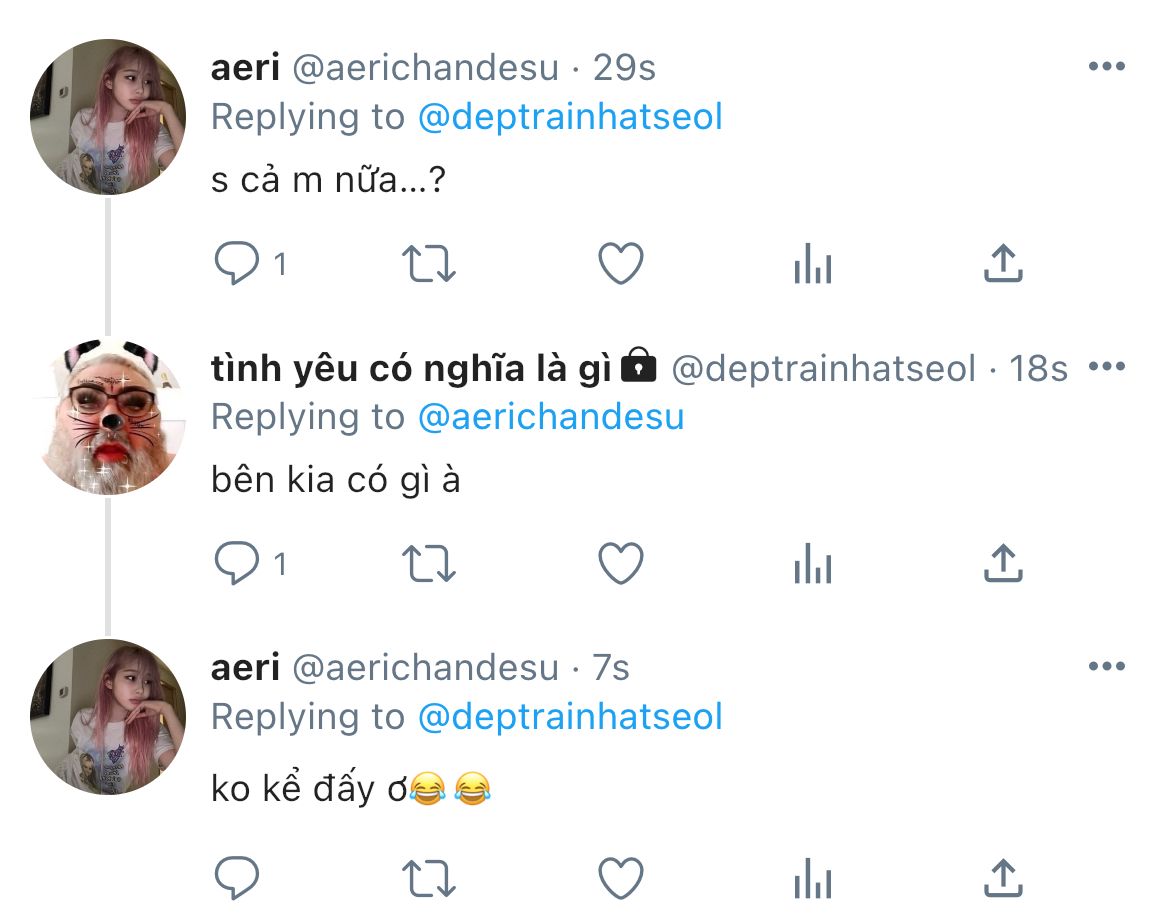Like the "bên kia có gì à" tweet
Viewport: 1170px width, 918px height.
click(620, 565)
